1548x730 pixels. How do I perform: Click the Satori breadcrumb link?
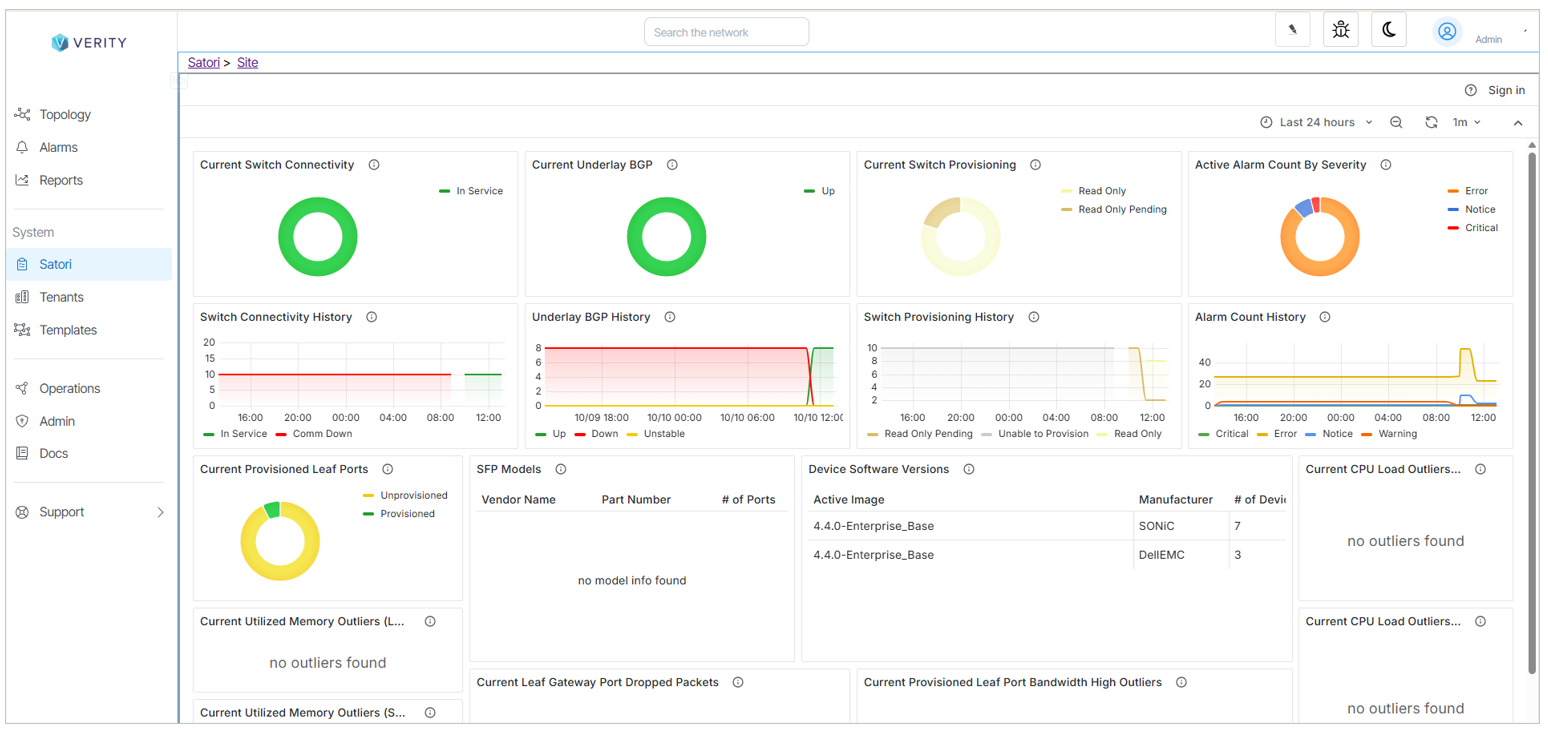pyautogui.click(x=203, y=62)
